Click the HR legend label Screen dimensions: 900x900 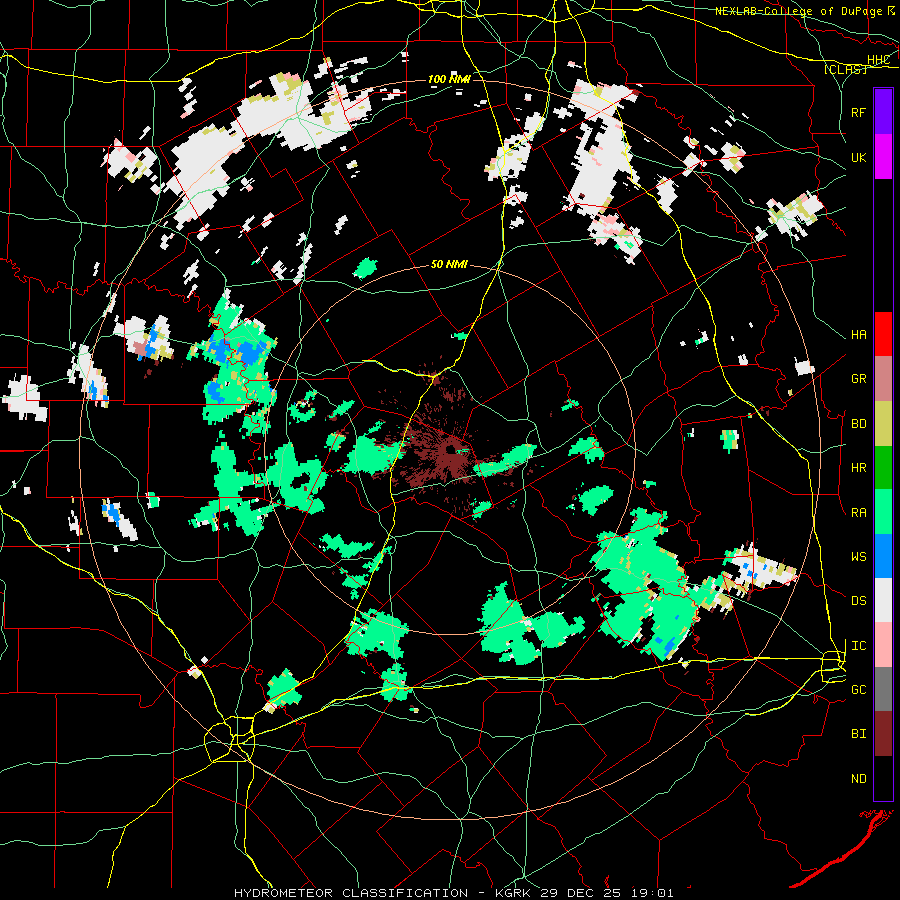[x=858, y=468]
